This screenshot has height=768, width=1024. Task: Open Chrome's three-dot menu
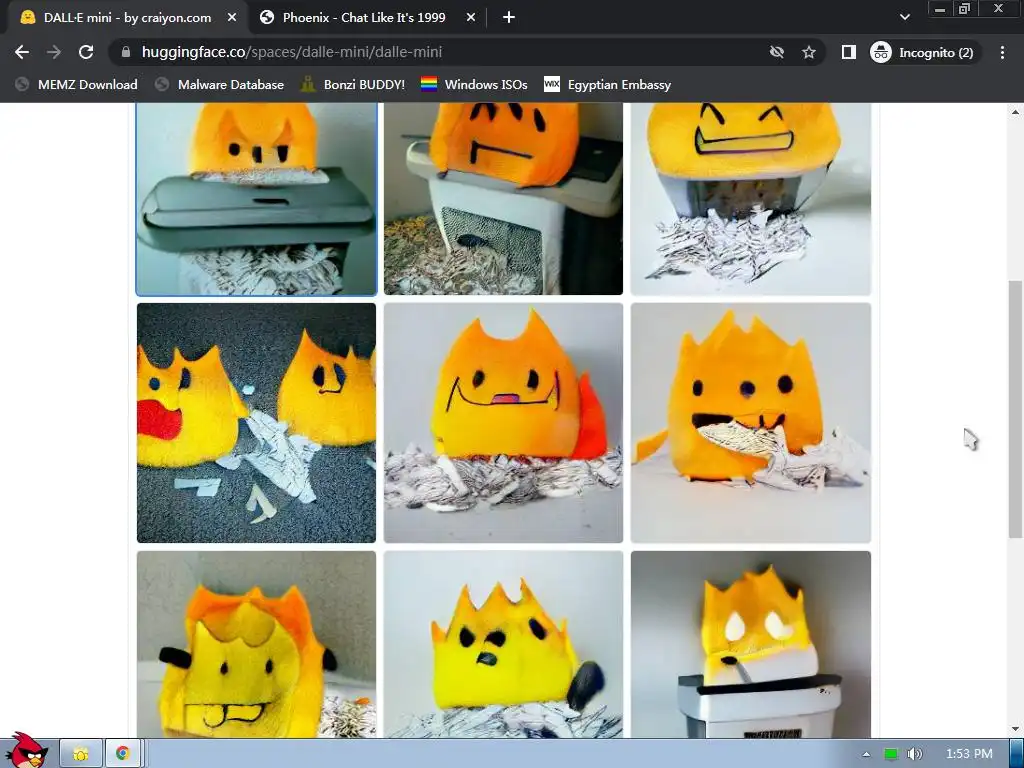(x=1002, y=52)
